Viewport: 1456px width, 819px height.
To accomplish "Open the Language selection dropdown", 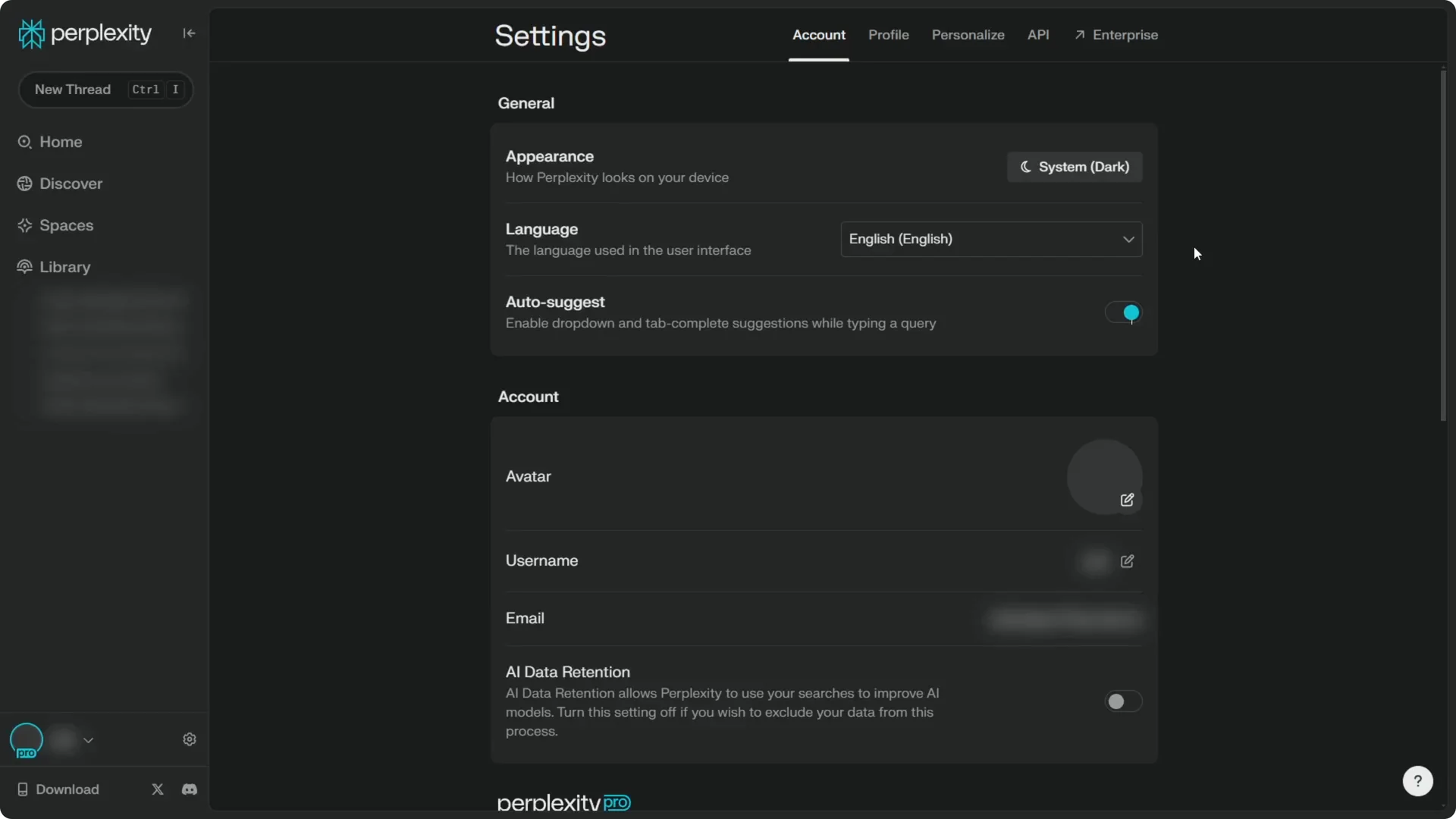I will coord(990,239).
